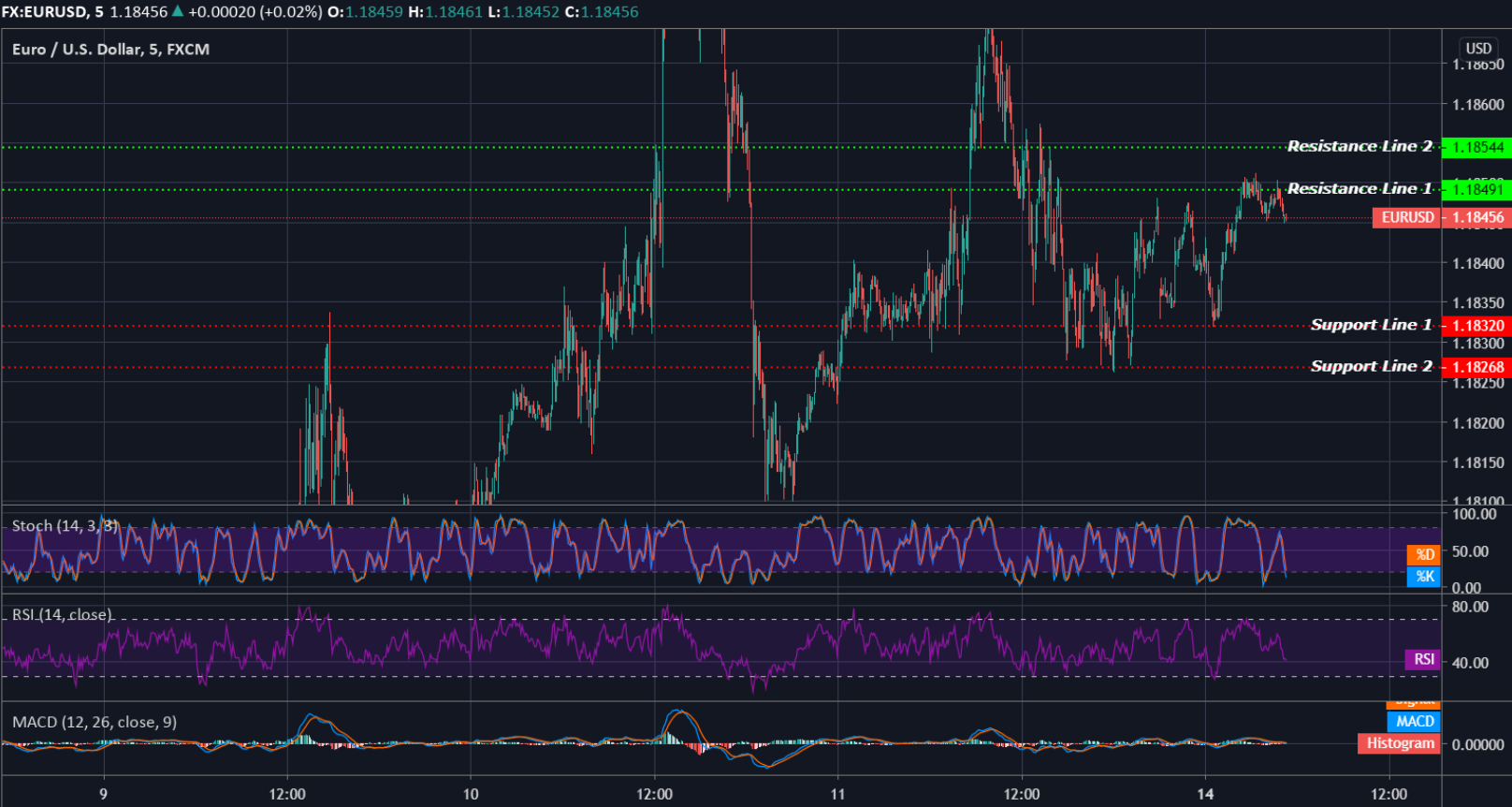
Task: Click the orange %D stochastic label
Action: point(1424,554)
